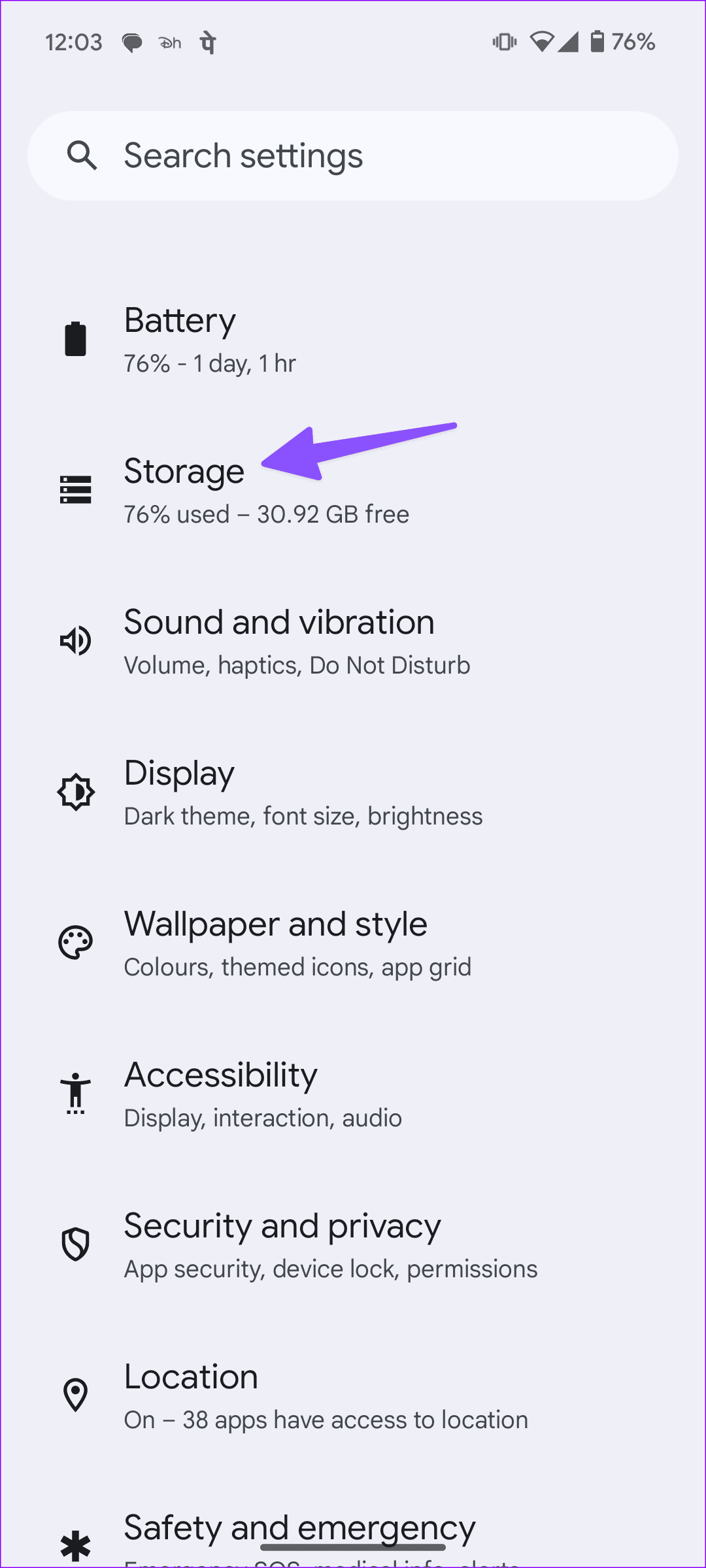This screenshot has height=1568, width=706.
Task: Open Battery settings
Action: point(209,340)
